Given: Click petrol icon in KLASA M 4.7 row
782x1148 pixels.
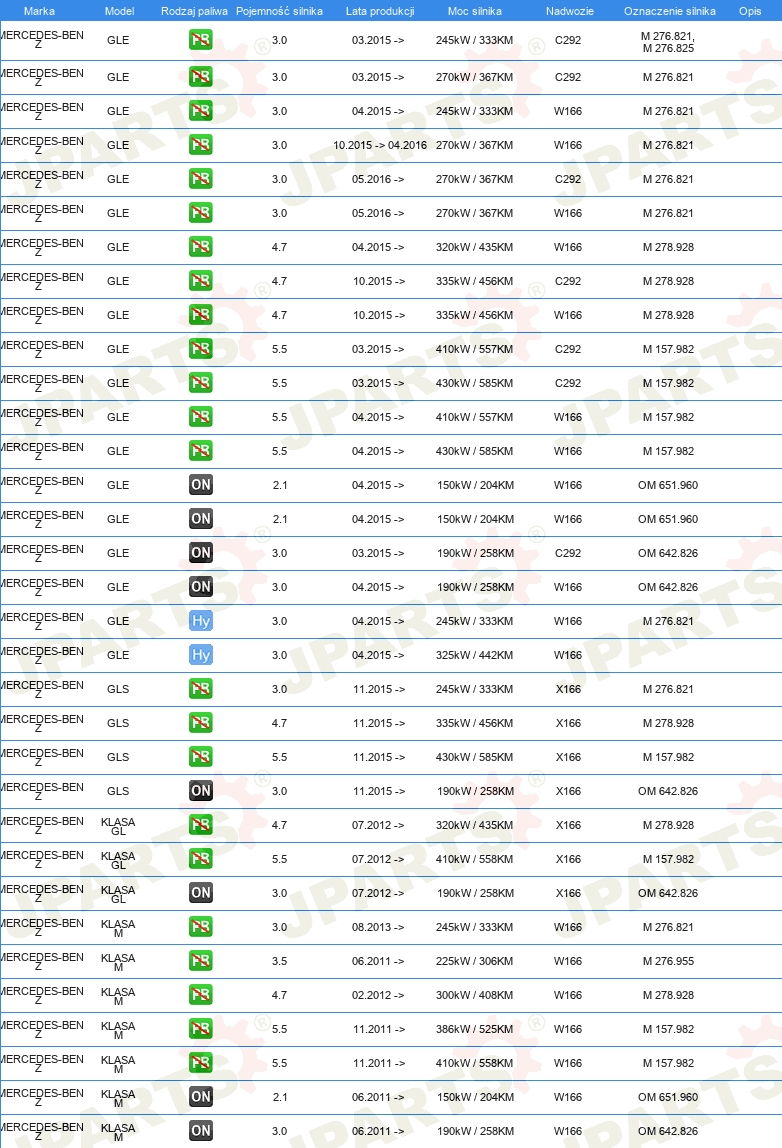Looking at the screenshot, I should [201, 995].
